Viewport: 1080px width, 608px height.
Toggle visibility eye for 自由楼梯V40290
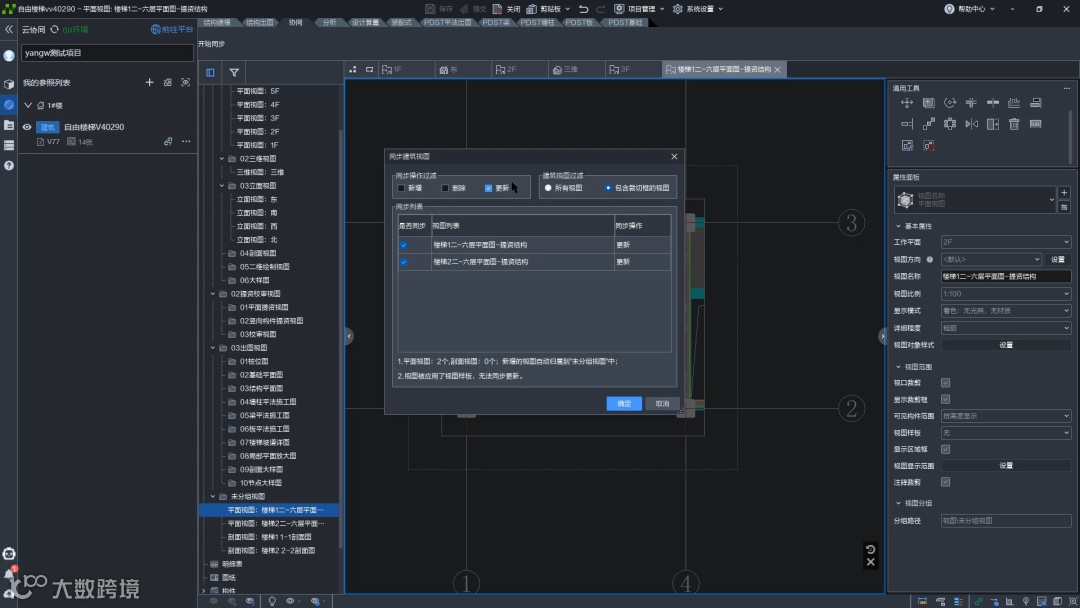point(27,127)
